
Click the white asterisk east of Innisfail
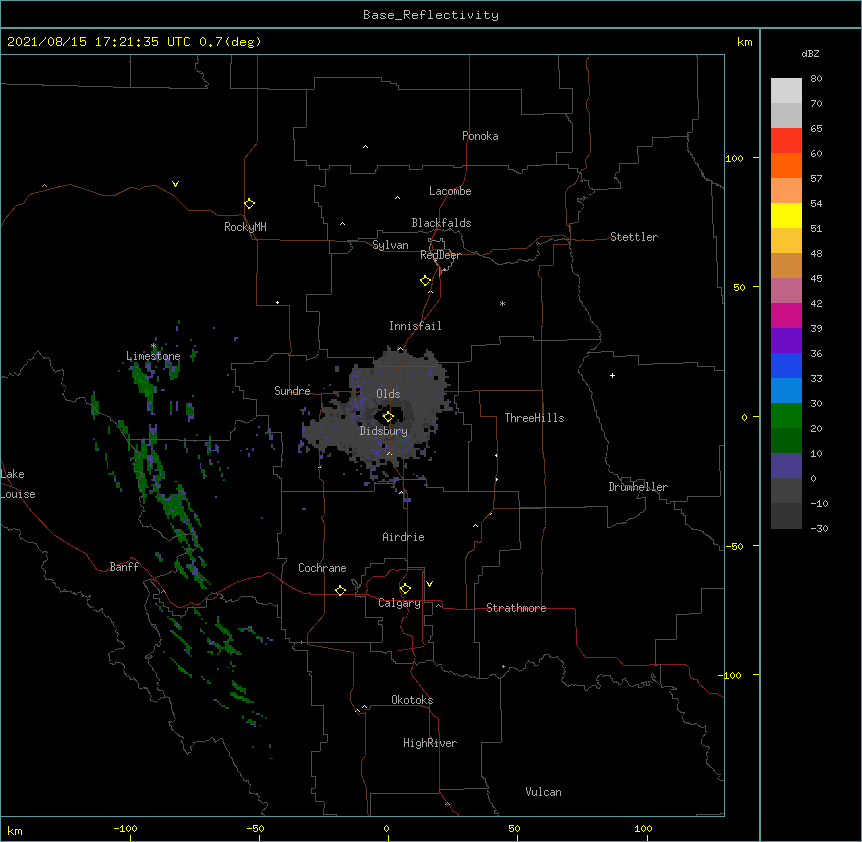pos(502,303)
